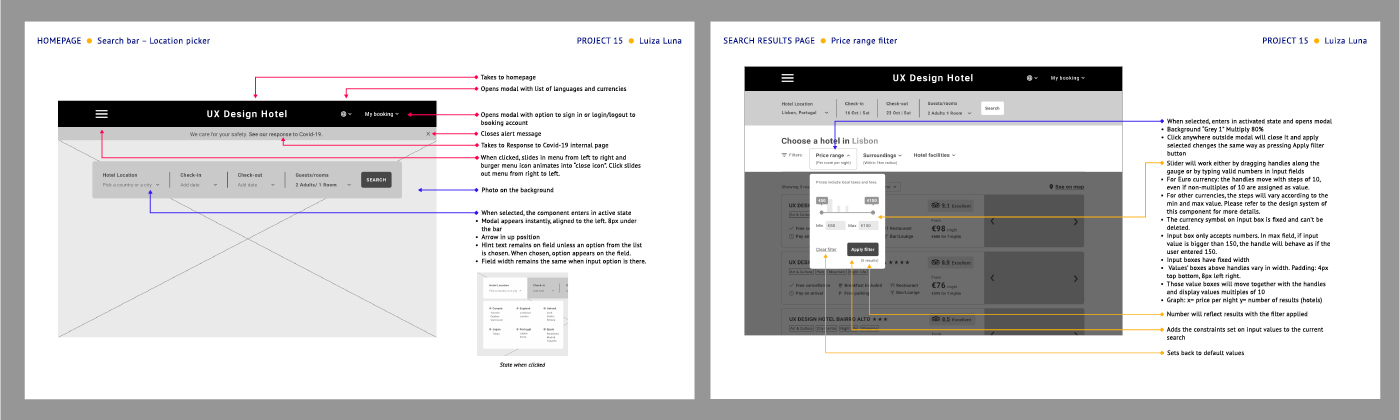Click the See on map link
The image size is (1400, 420).
pos(1068,186)
